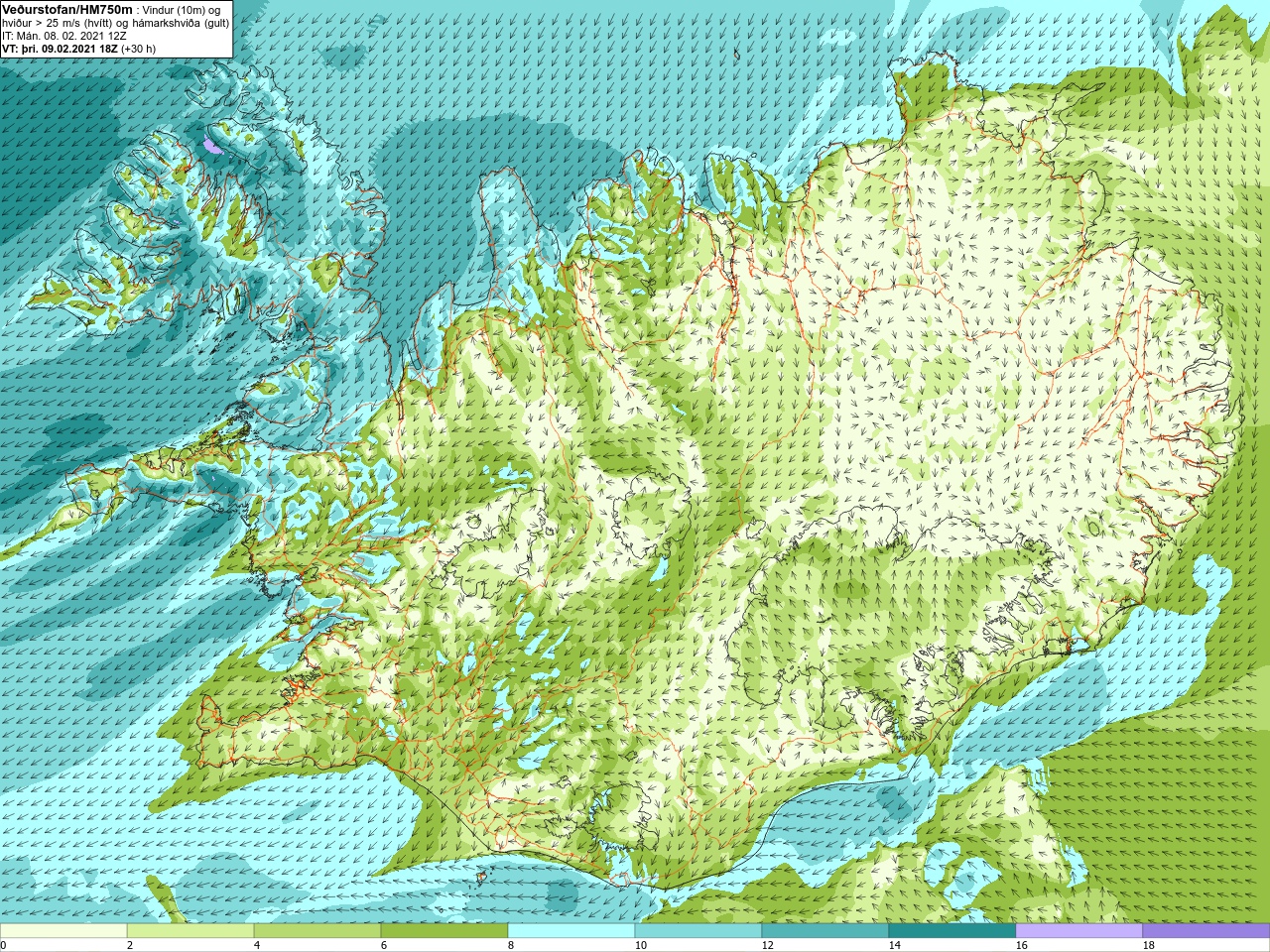Pick the light green 2–4 m/s swatch
The image size is (1270, 952).
click(x=190, y=931)
